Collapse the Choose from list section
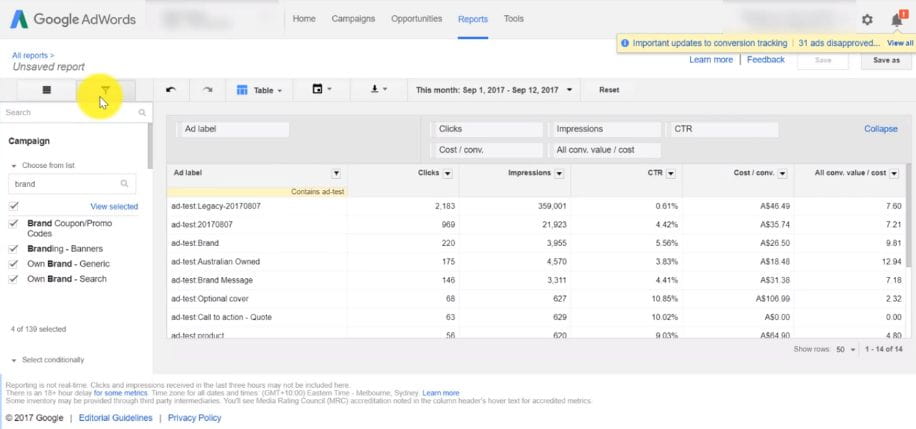 pyautogui.click(x=43, y=165)
